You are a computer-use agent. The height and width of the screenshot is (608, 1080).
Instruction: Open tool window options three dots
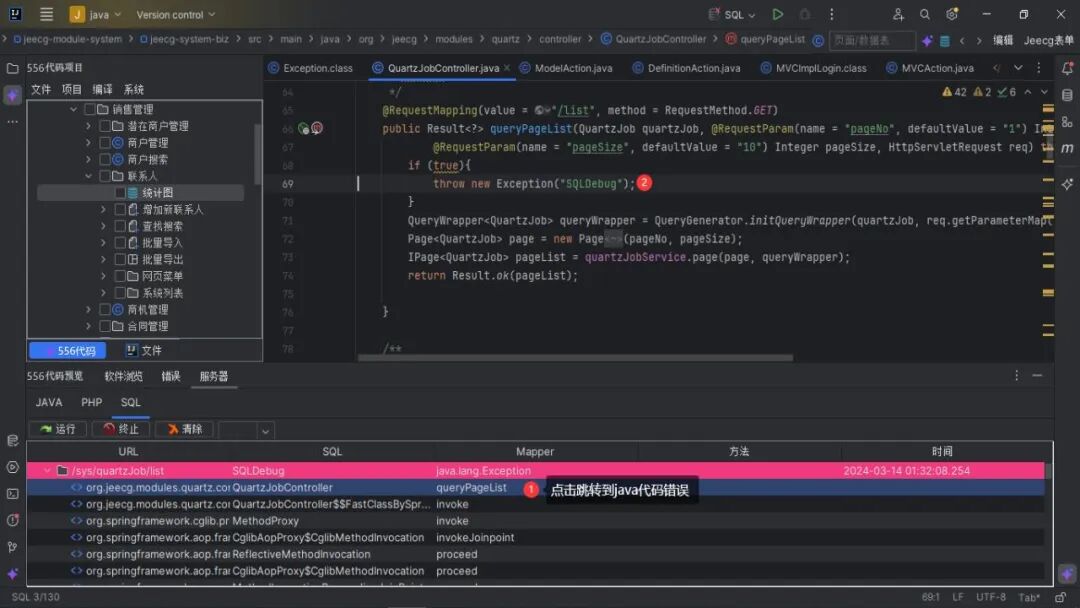pos(1017,375)
